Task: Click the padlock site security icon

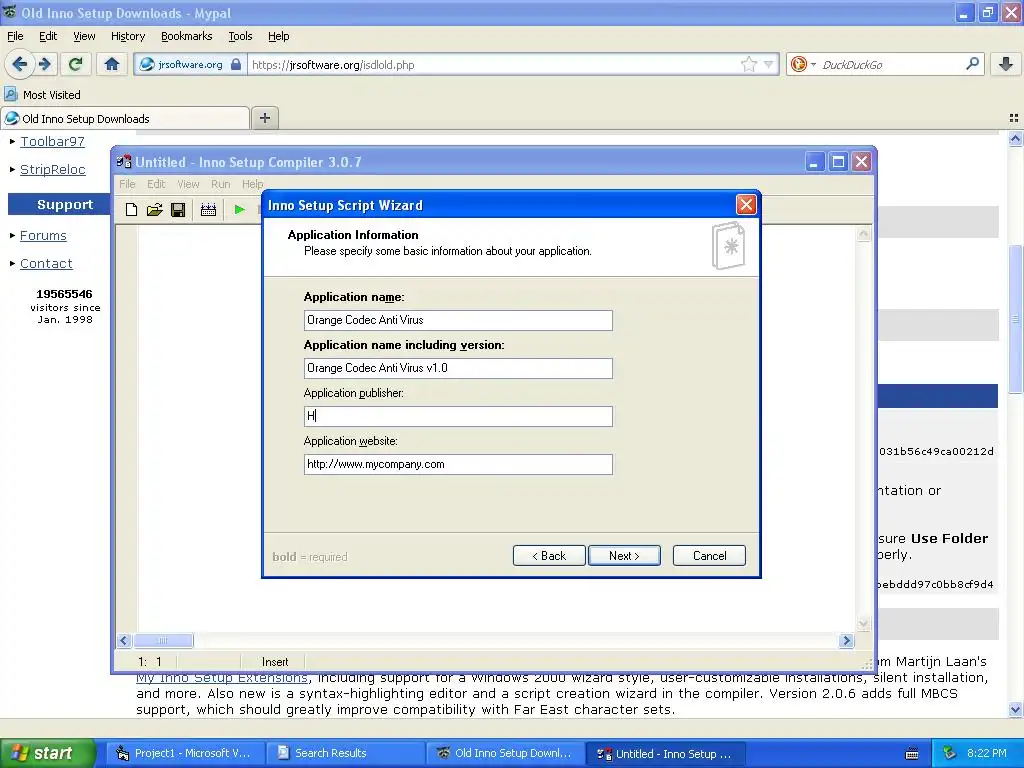Action: [x=236, y=64]
